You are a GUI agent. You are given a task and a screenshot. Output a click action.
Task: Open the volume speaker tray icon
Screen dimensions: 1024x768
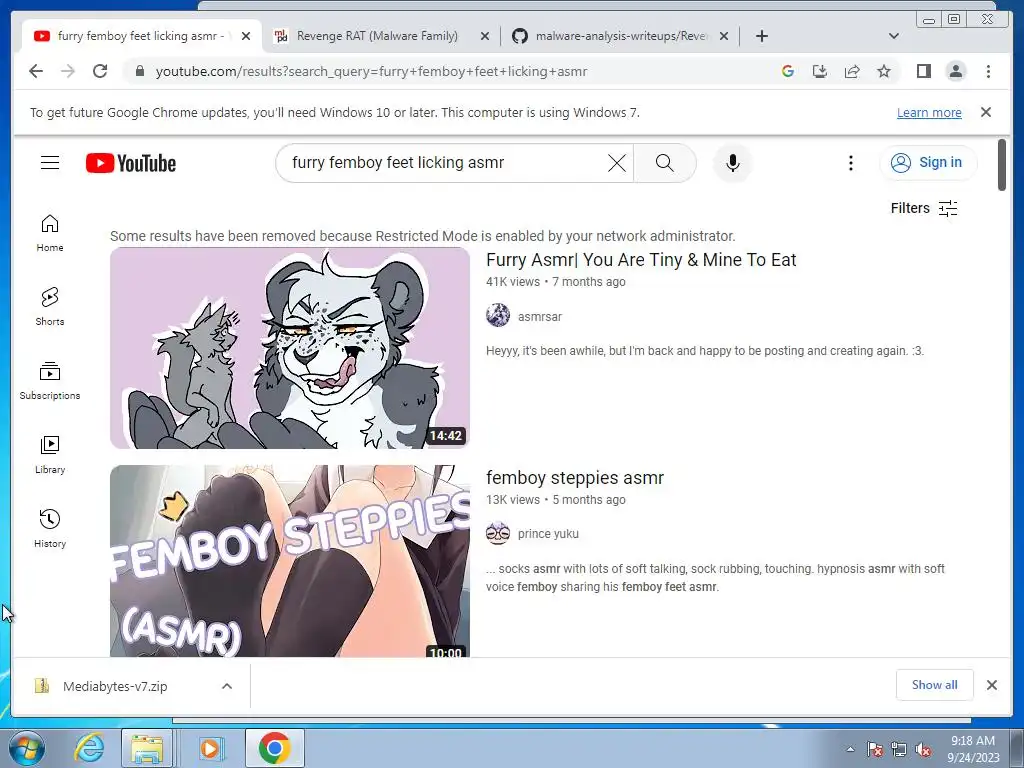coord(923,749)
